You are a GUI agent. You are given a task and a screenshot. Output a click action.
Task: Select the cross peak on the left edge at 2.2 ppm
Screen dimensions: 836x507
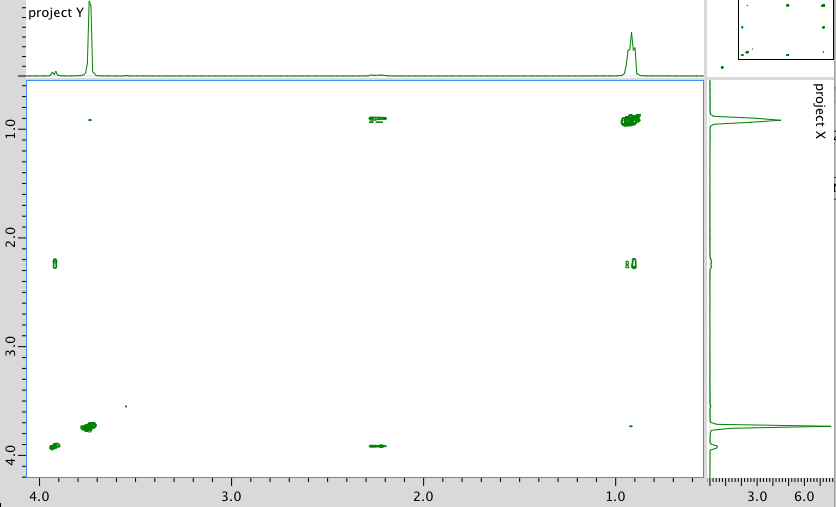[55, 263]
